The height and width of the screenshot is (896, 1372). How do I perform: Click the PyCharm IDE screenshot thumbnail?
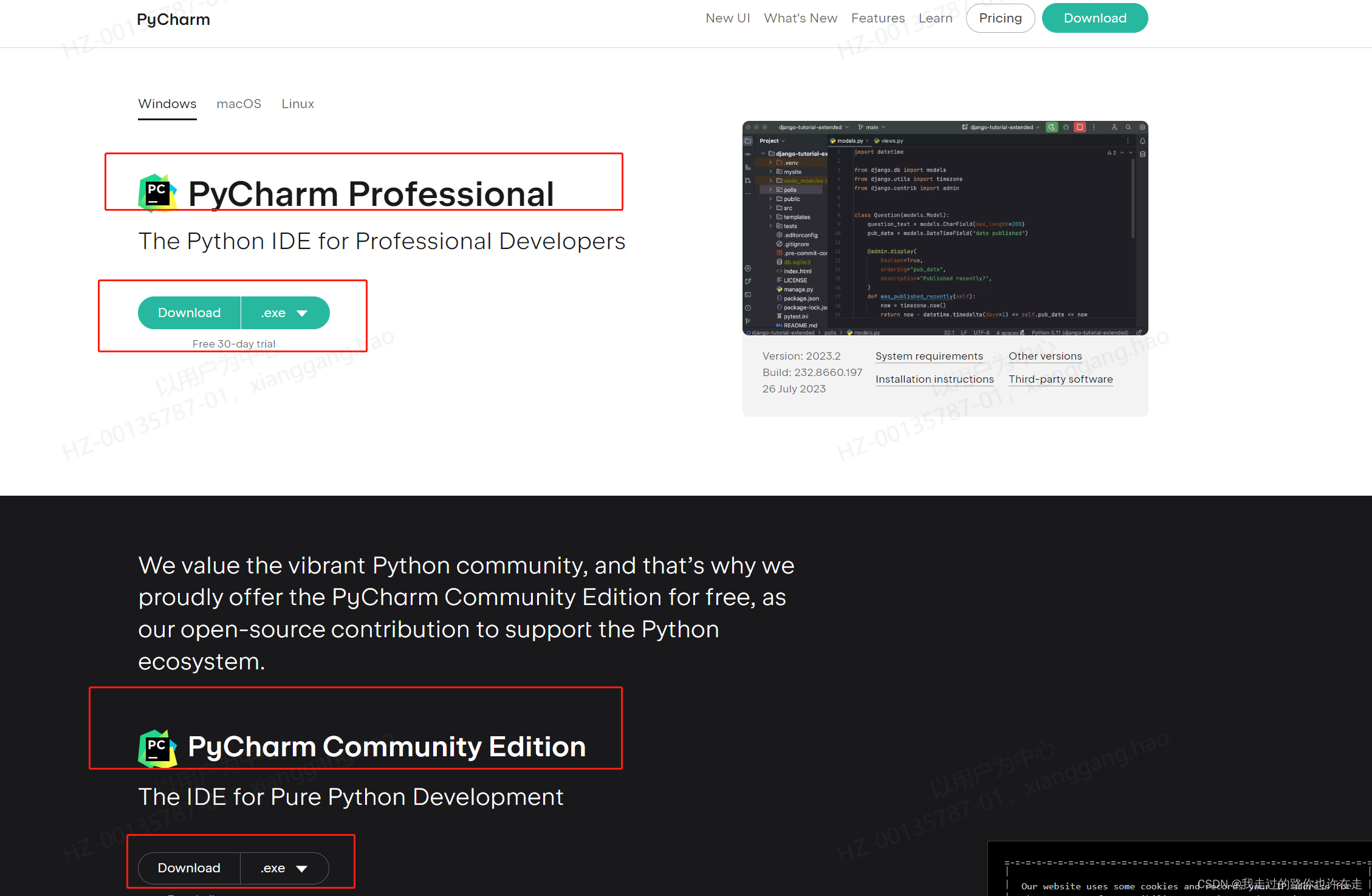pyautogui.click(x=945, y=228)
